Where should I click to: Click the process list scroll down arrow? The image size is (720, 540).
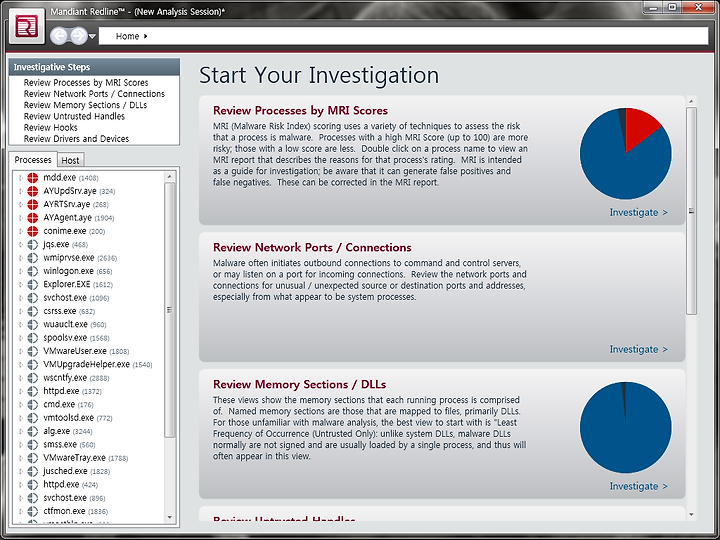(169, 518)
